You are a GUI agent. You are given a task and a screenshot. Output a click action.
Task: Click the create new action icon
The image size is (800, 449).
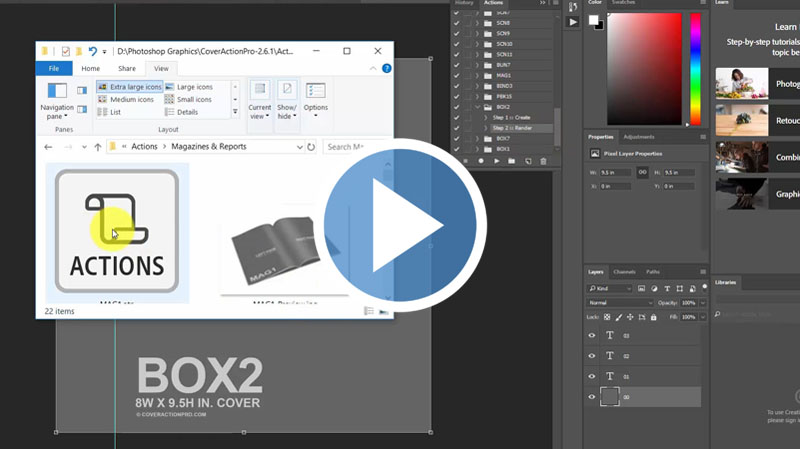tap(528, 161)
